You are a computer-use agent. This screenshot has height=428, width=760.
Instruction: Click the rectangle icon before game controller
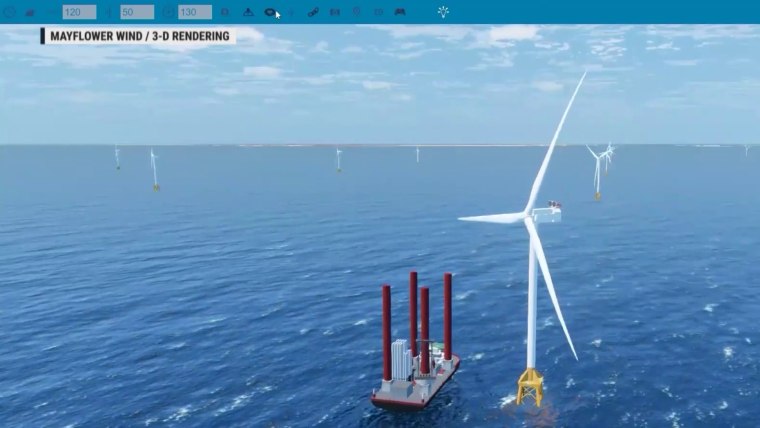pyautogui.click(x=379, y=12)
